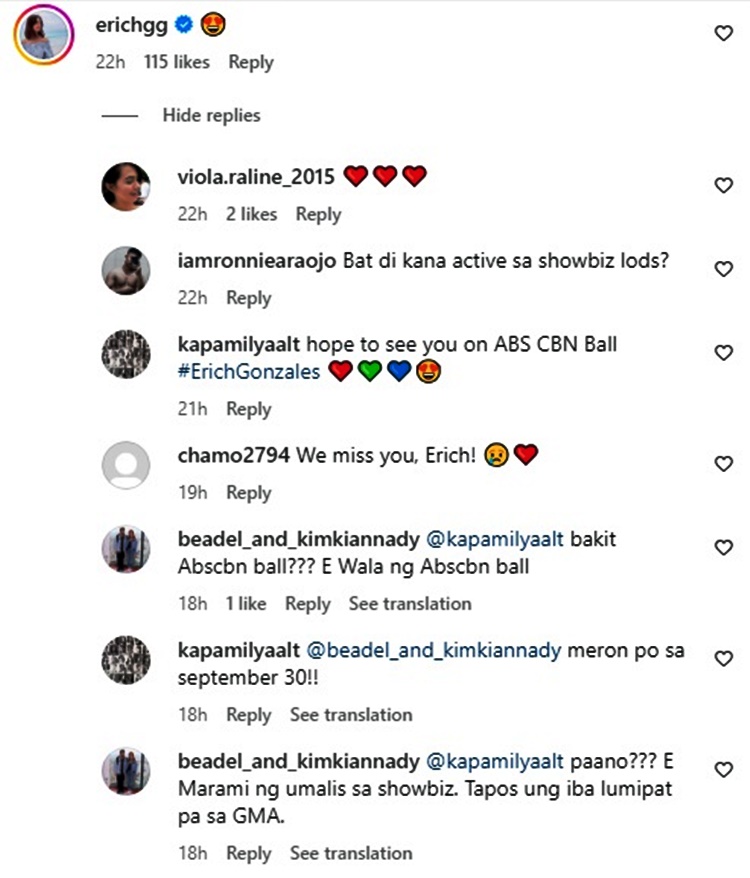Image resolution: width=750 pixels, height=878 pixels.
Task: Reply to chamo2794's comment
Action: click(x=249, y=493)
